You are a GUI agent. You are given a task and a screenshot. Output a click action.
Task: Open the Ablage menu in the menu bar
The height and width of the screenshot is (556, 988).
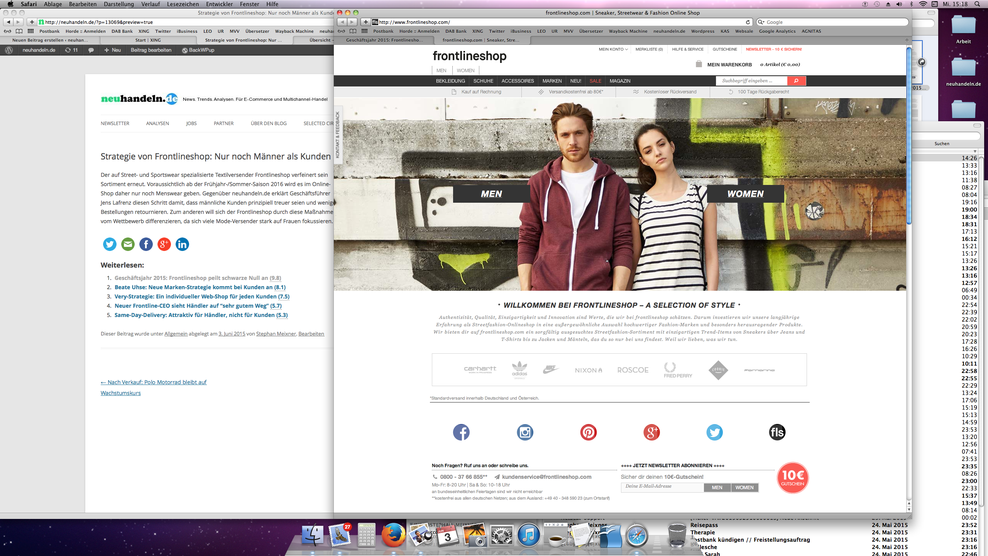pyautogui.click(x=53, y=4)
